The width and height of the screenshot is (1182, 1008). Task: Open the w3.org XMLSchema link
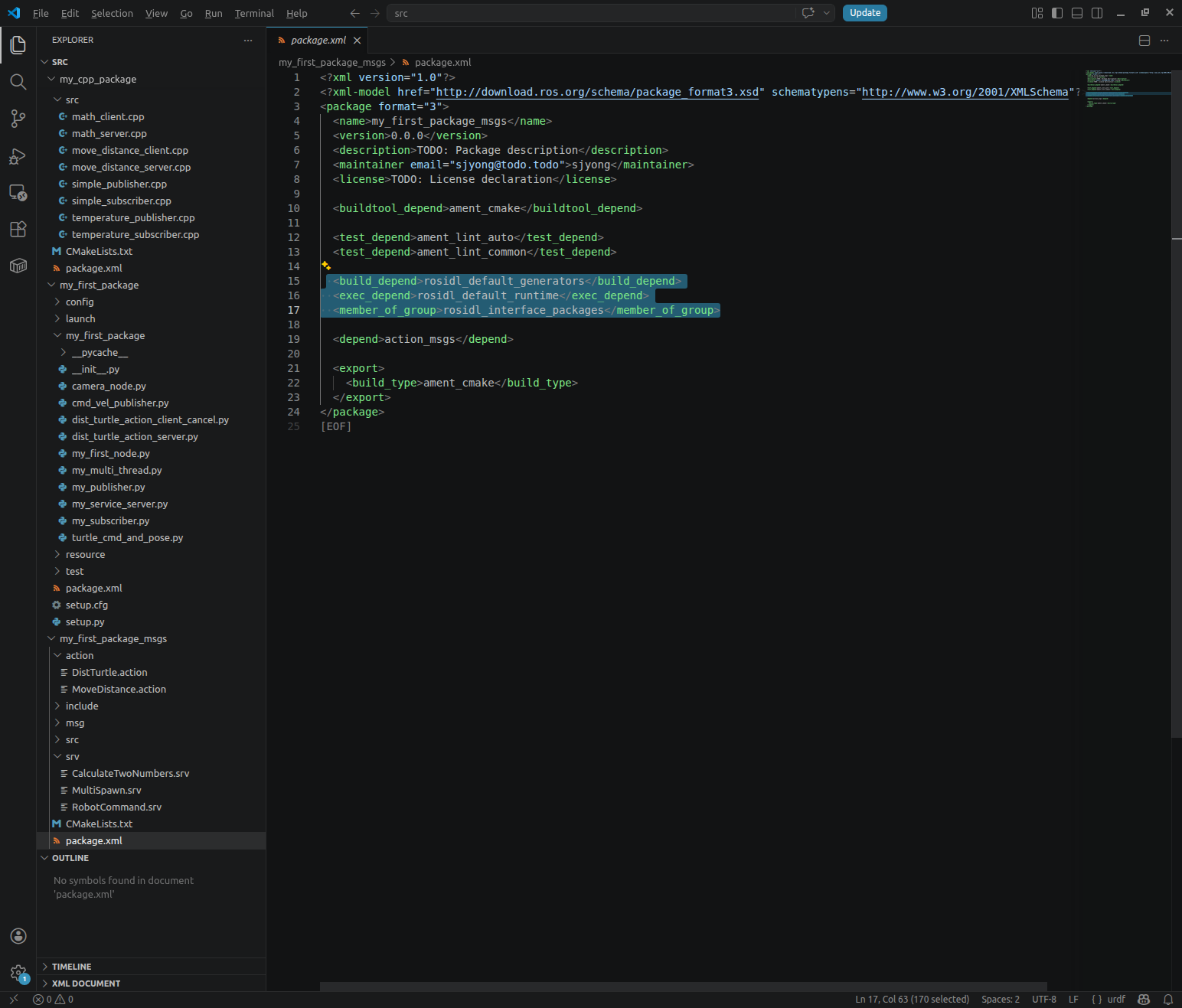pyautogui.click(x=965, y=92)
